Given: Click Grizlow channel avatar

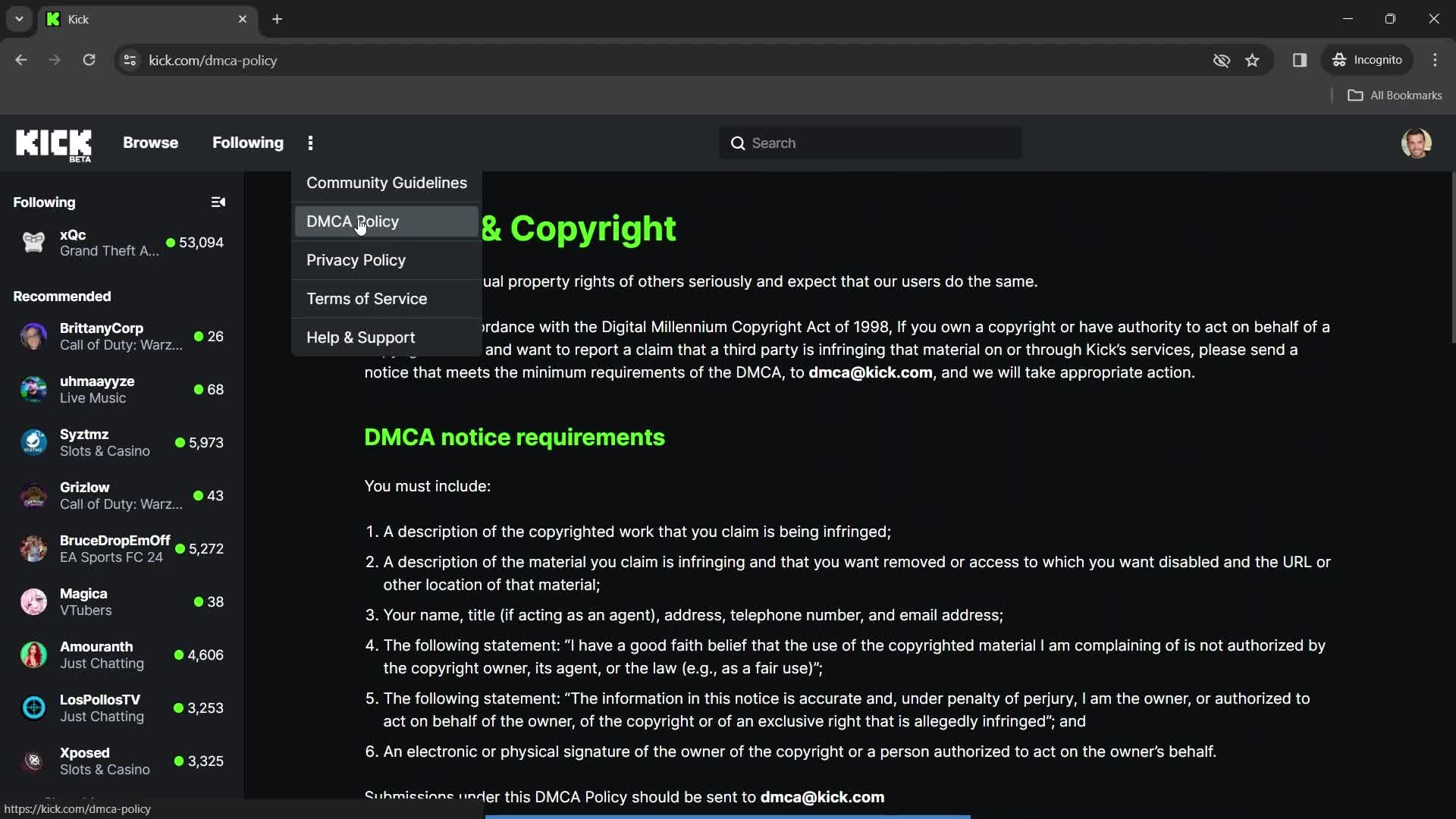Looking at the screenshot, I should click(x=33, y=496).
